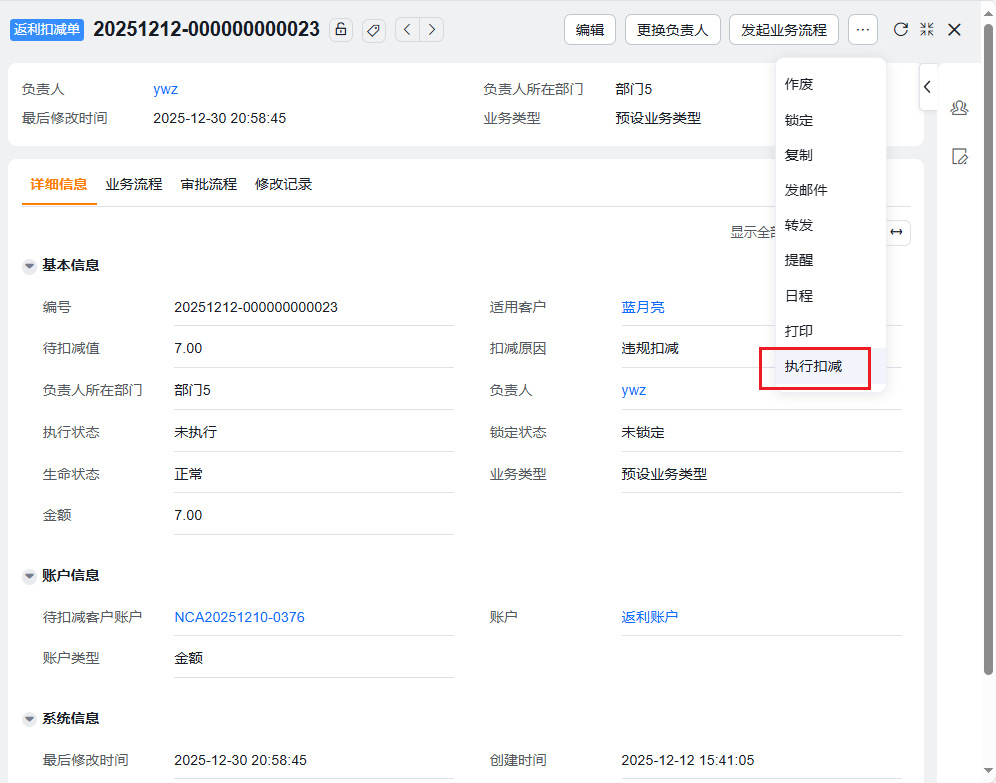The width and height of the screenshot is (996, 783).
Task: Click the 违规扣减 reason value
Action: click(650, 349)
